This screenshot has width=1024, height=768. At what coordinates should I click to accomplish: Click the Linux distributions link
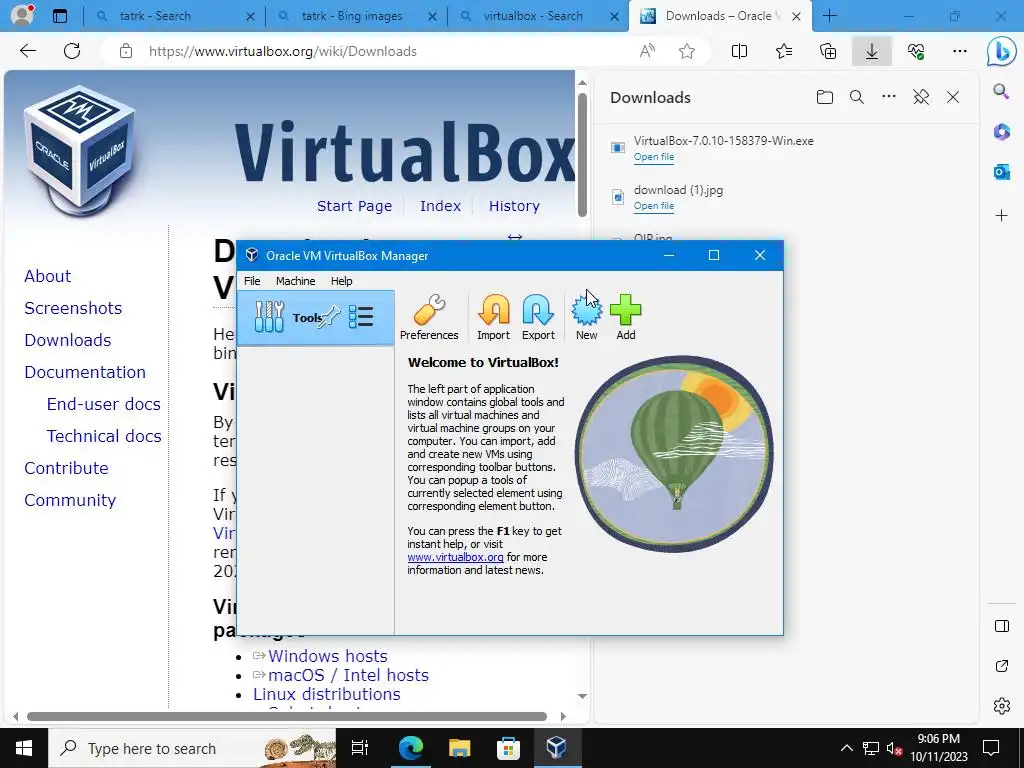(x=327, y=694)
